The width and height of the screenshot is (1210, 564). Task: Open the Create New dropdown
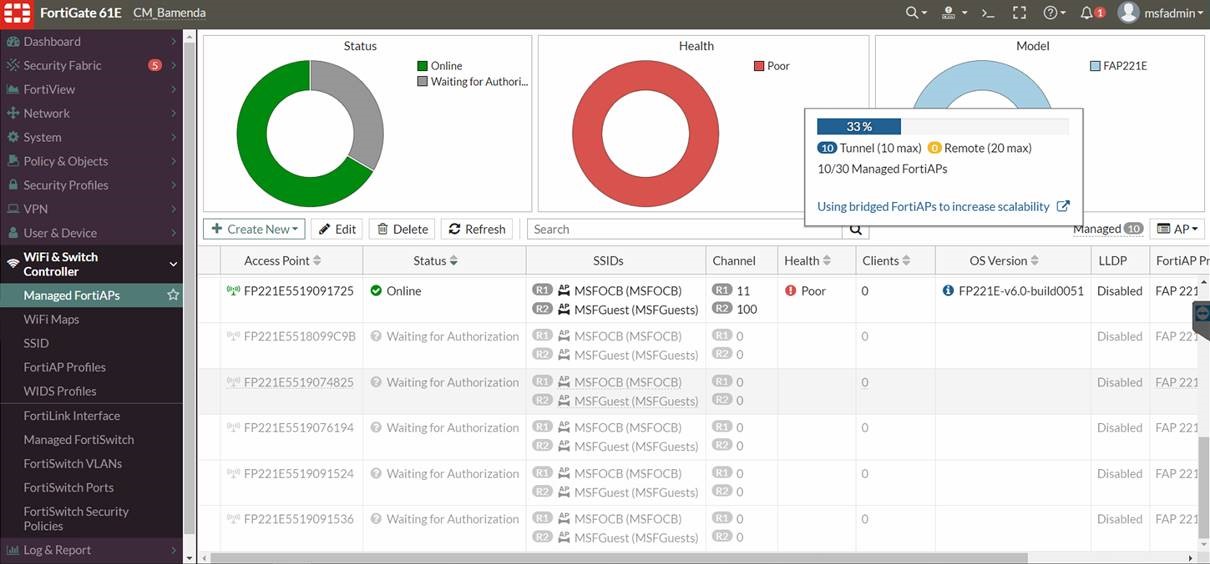click(255, 229)
